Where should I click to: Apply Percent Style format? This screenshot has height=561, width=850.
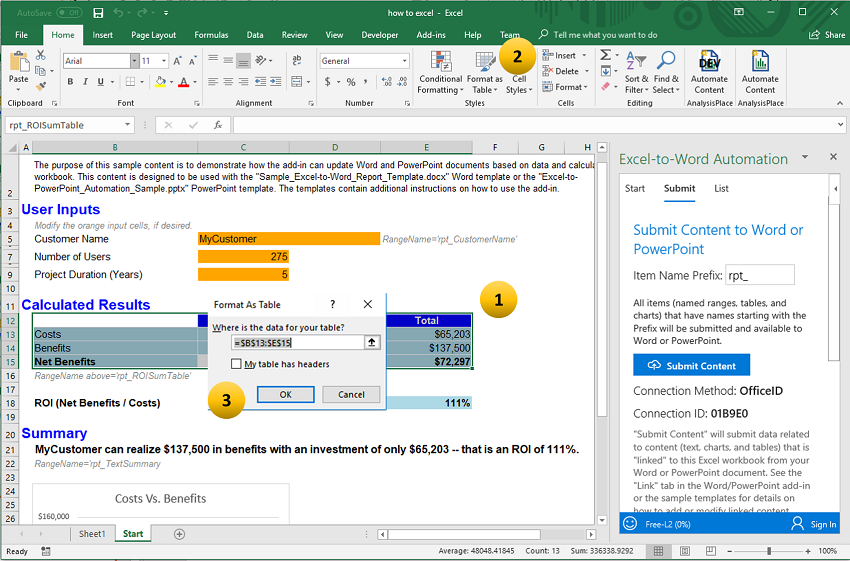[351, 82]
